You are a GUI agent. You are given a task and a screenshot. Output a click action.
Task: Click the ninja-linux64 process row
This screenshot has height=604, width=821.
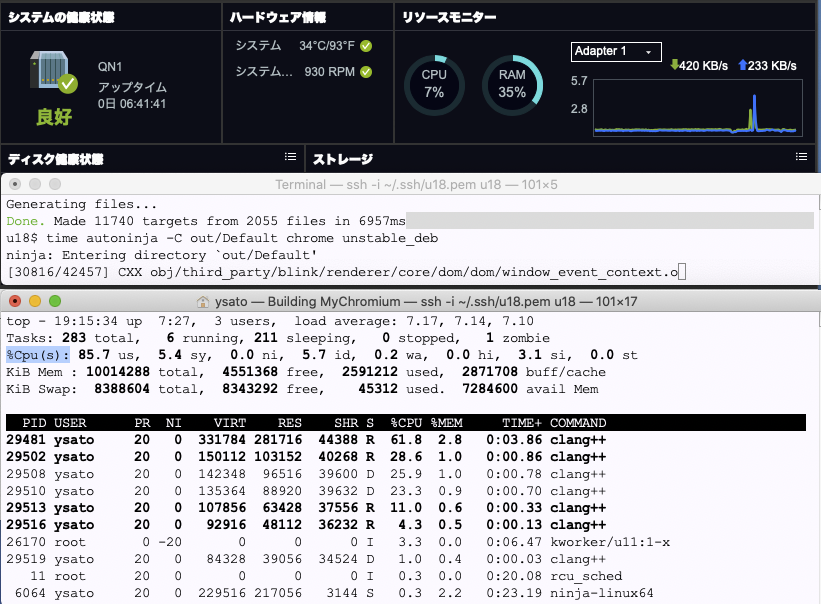(x=300, y=593)
